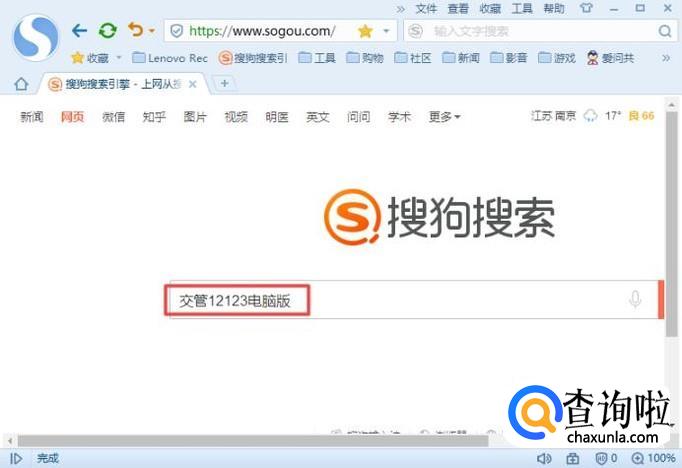Click the home page icon
The width and height of the screenshot is (682, 468).
(21, 84)
